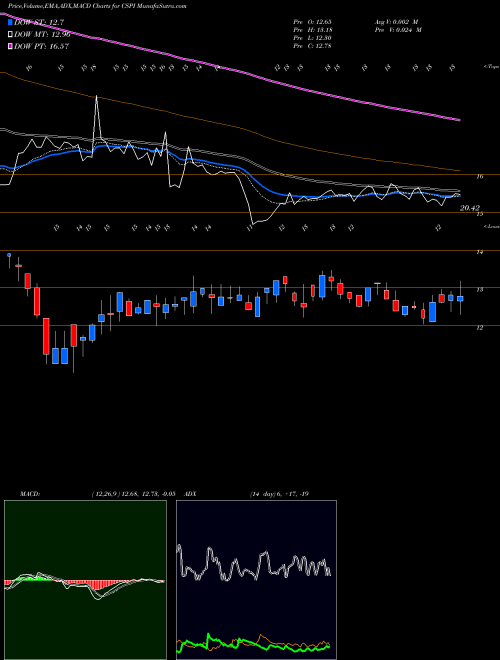Click the white DOW MT legend swatch

(x=11, y=34)
